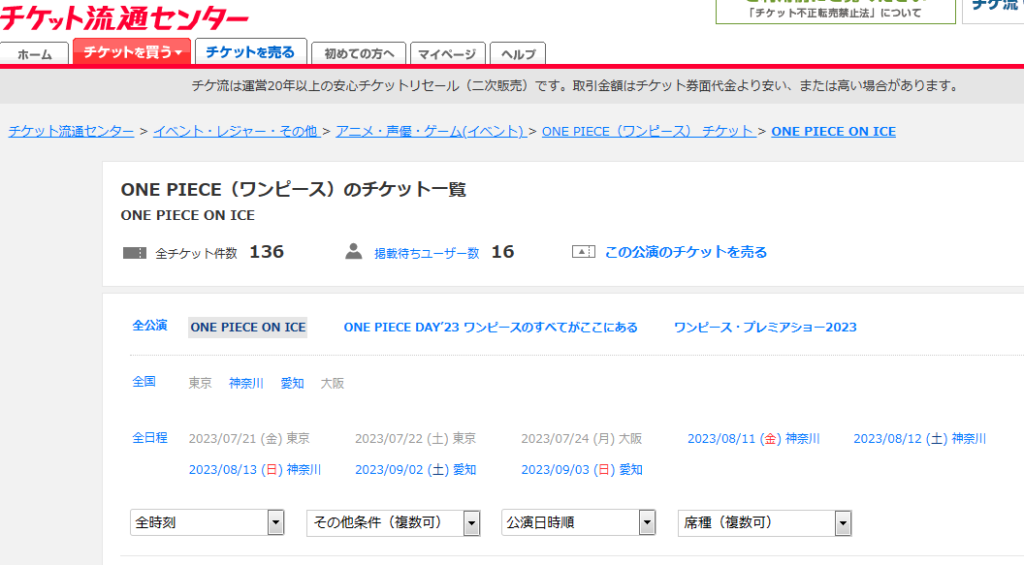Screen dimensions: 1024x565
Task: Open the チケットを買う tab menu
Action: 132,52
